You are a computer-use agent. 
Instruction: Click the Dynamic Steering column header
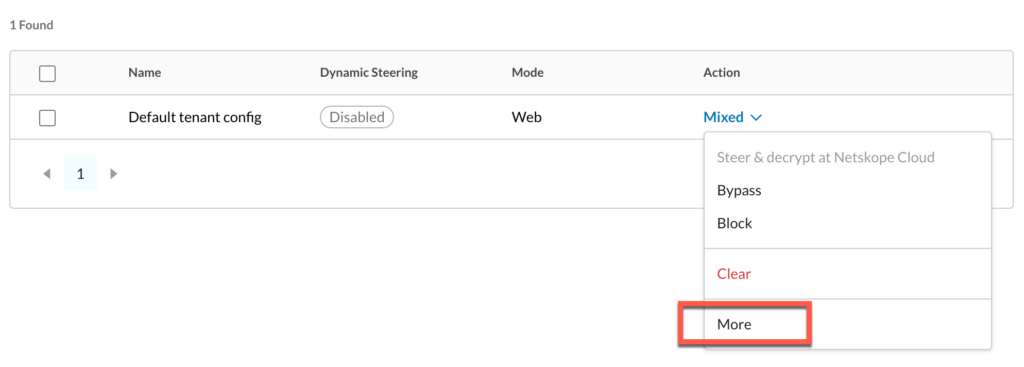(x=368, y=73)
